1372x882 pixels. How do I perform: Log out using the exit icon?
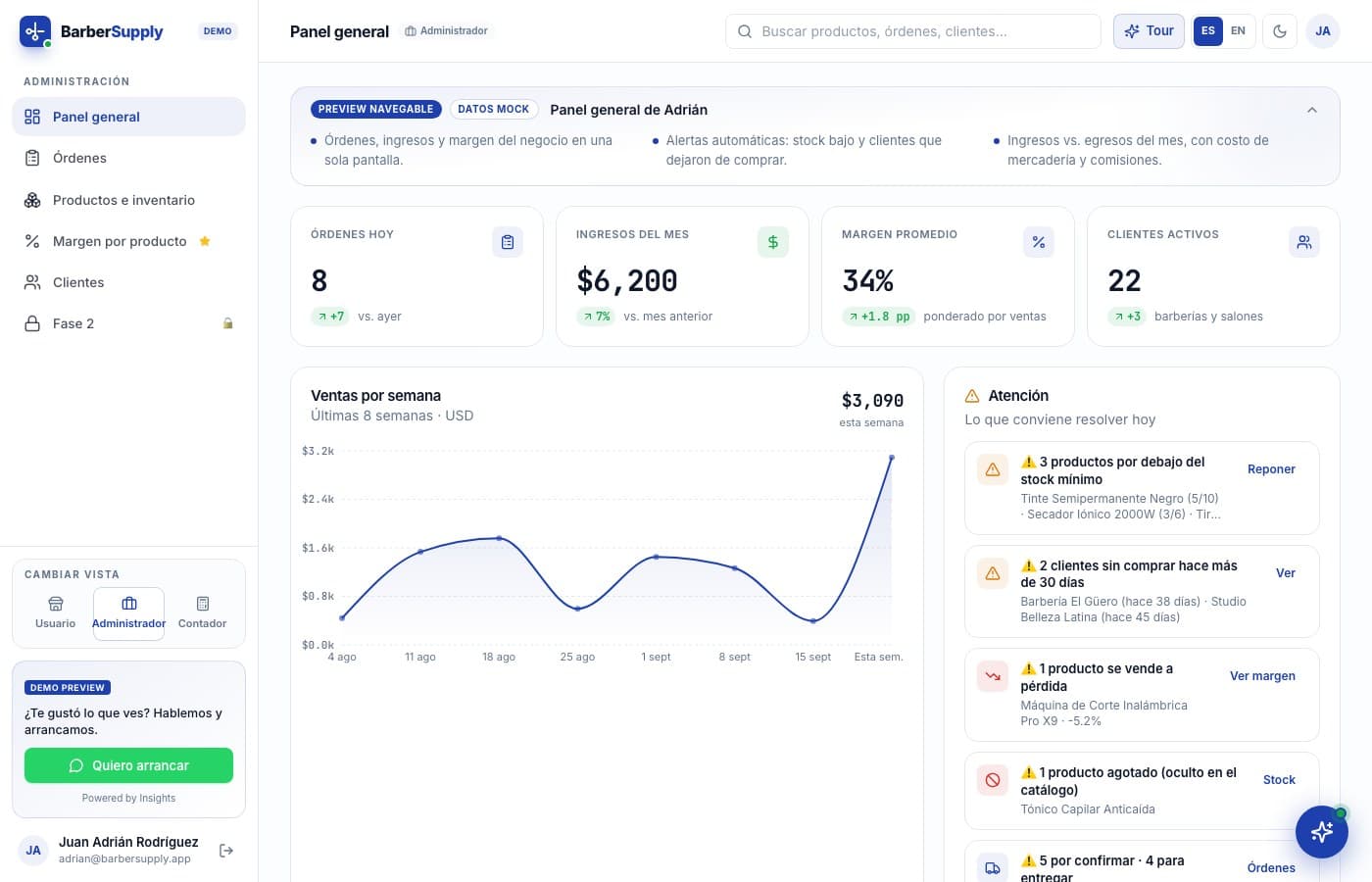[x=226, y=851]
